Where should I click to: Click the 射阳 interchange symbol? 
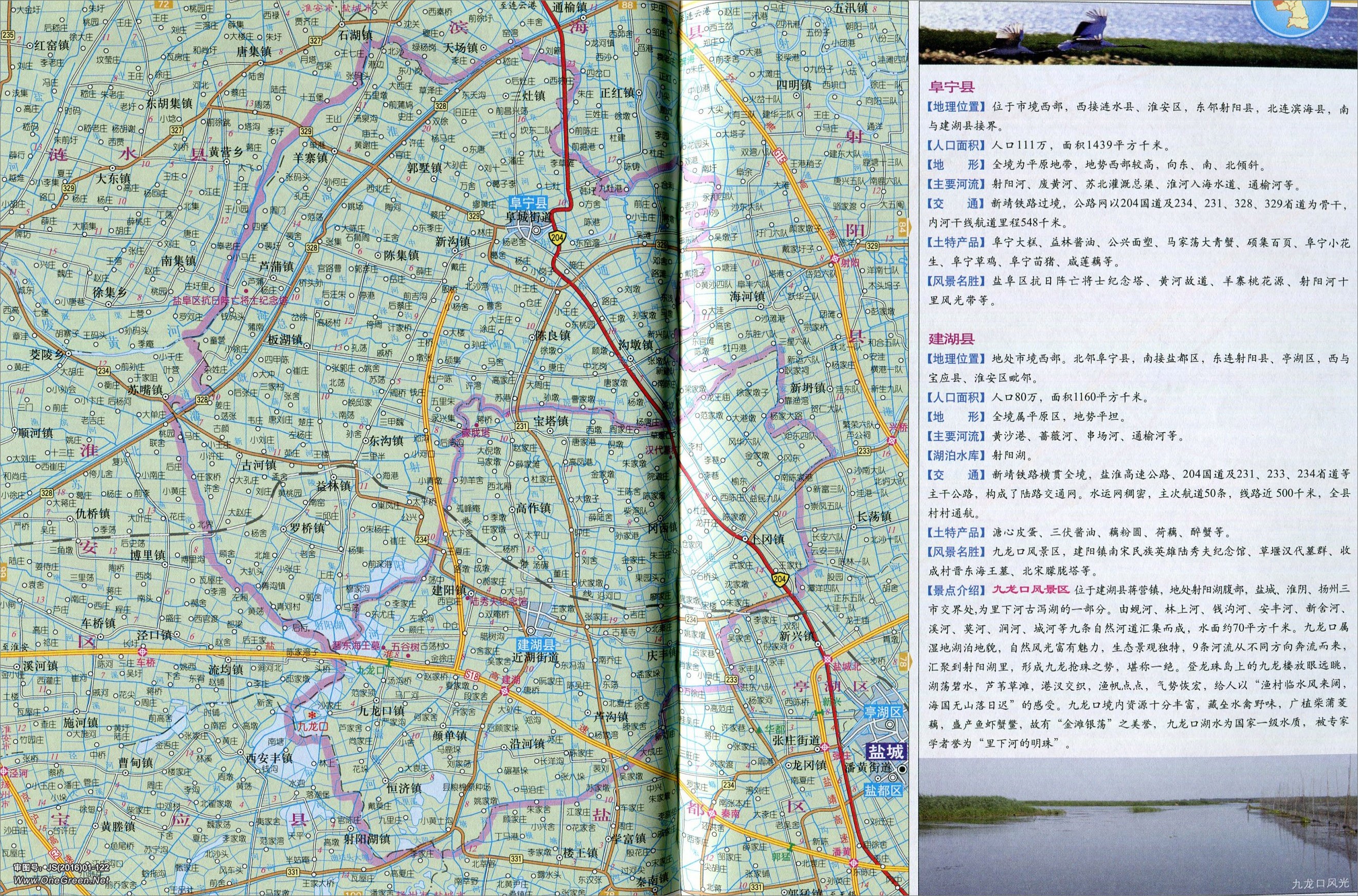[x=836, y=260]
